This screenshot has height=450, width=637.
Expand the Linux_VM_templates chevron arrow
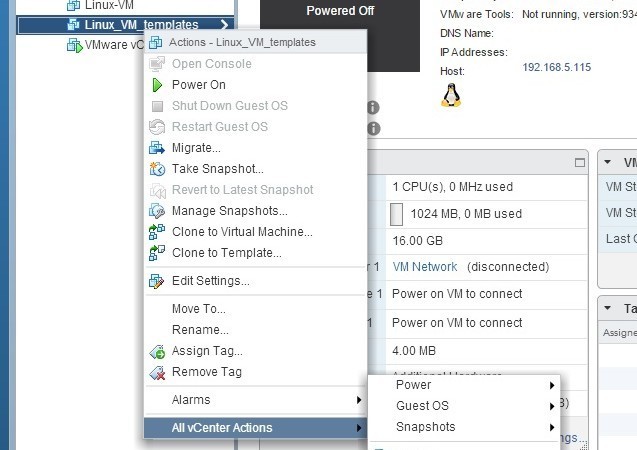pyautogui.click(x=224, y=25)
